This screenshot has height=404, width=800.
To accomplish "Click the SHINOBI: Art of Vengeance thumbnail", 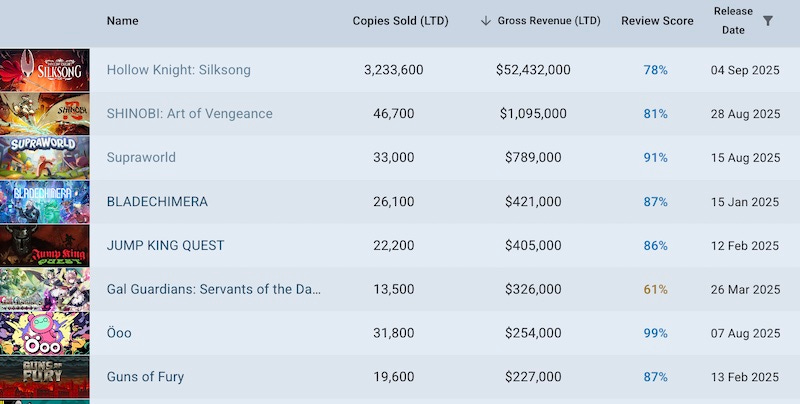I will (x=45, y=114).
